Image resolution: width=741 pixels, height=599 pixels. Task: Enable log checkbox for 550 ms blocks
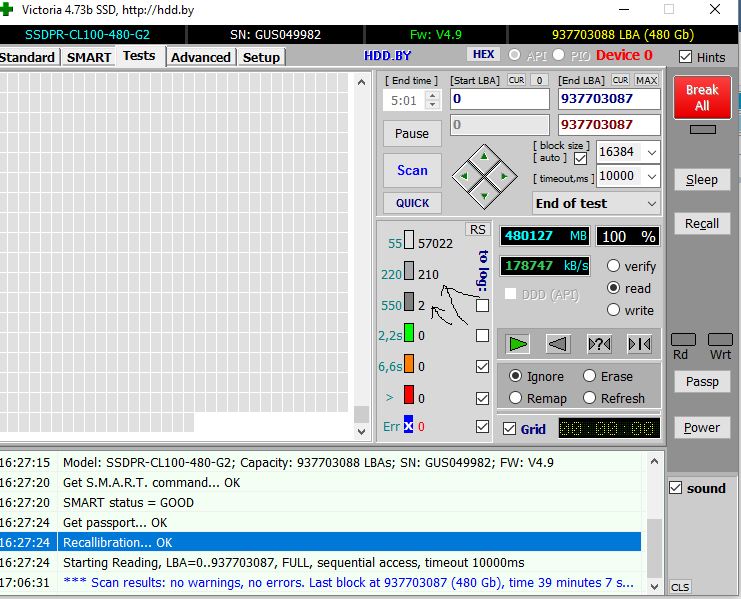coord(483,306)
